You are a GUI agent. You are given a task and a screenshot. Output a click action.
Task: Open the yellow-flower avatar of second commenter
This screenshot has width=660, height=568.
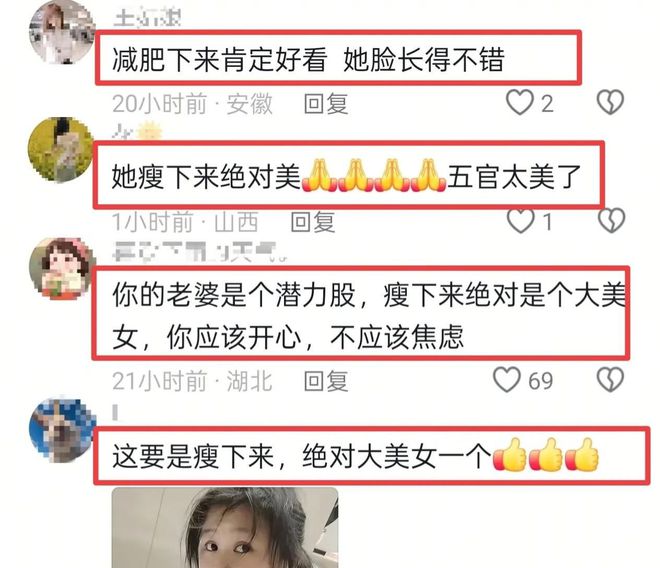(x=62, y=150)
